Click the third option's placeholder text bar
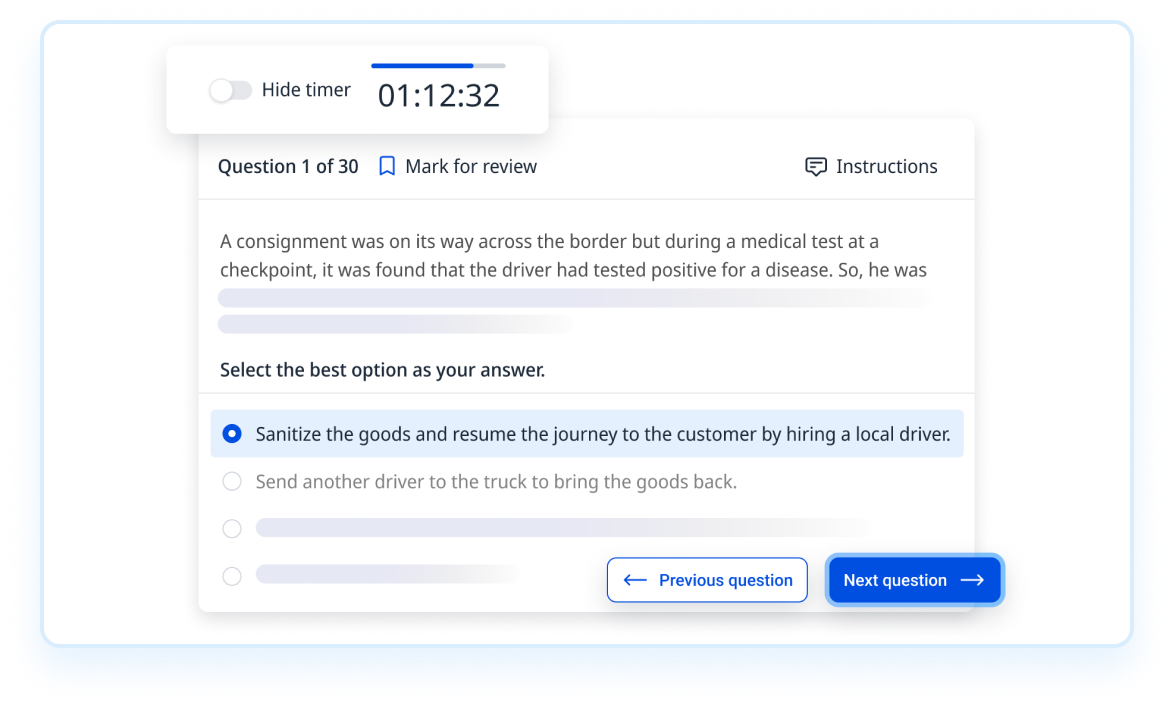 (x=560, y=528)
